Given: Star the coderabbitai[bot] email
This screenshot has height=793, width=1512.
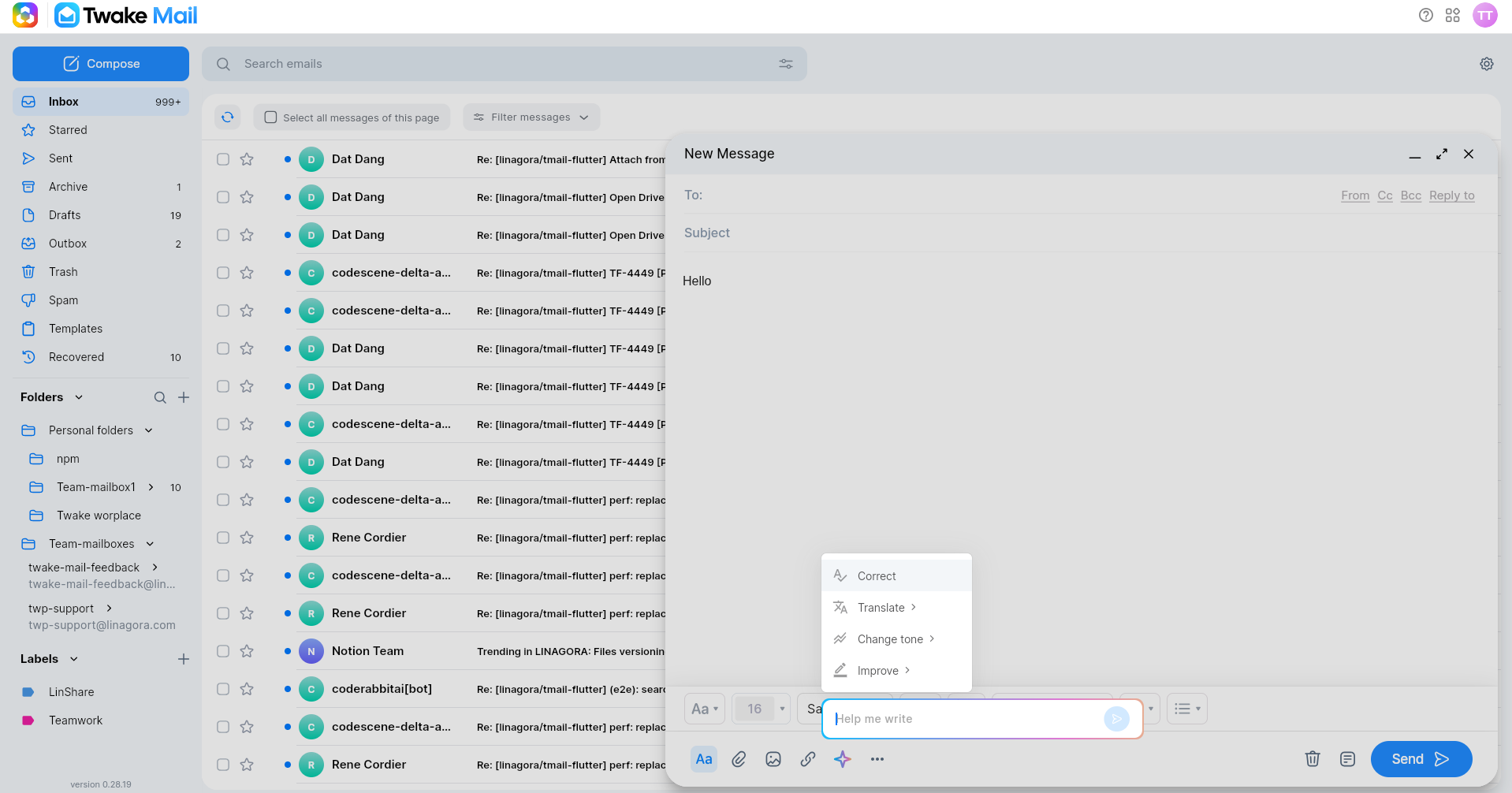Looking at the screenshot, I should point(247,689).
